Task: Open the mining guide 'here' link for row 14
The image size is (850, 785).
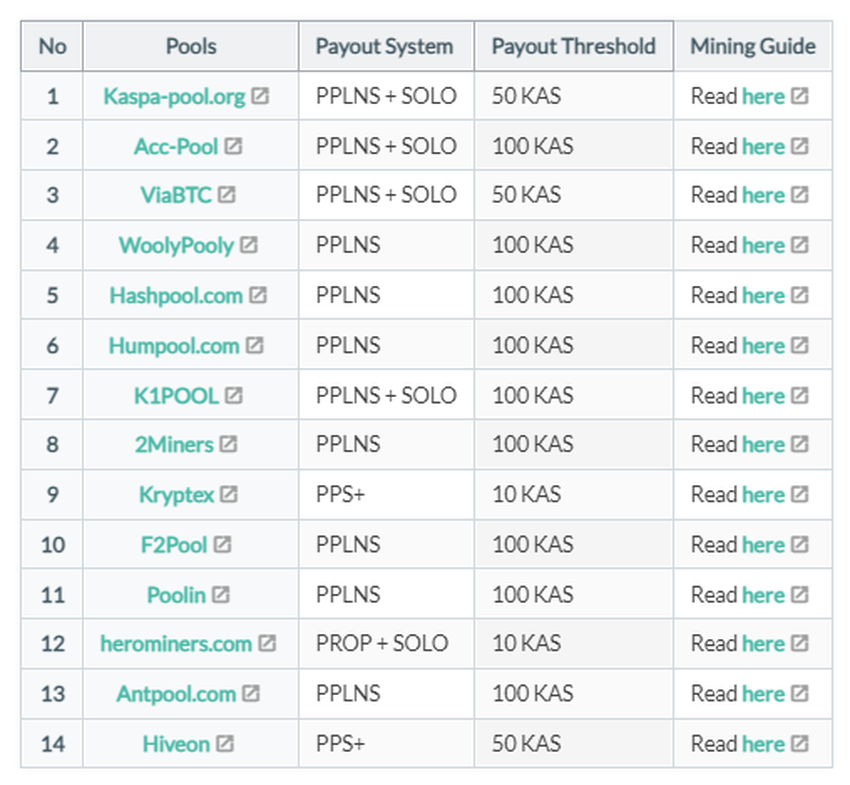Action: (x=763, y=744)
